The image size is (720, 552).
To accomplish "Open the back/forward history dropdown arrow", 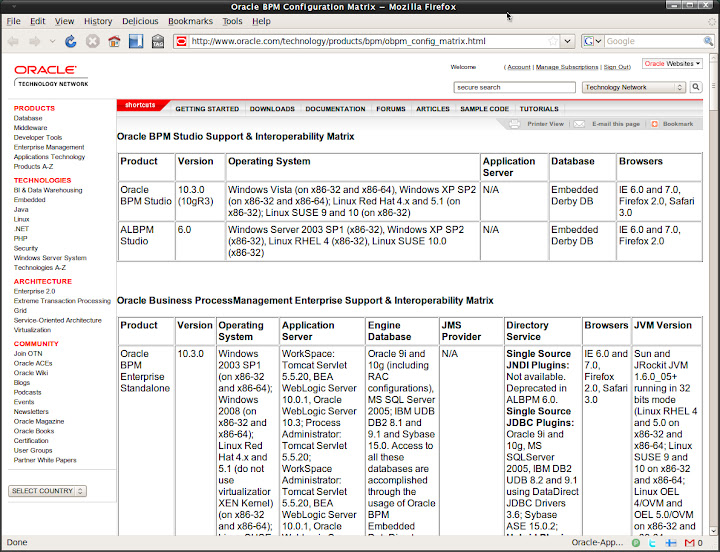I will point(52,41).
